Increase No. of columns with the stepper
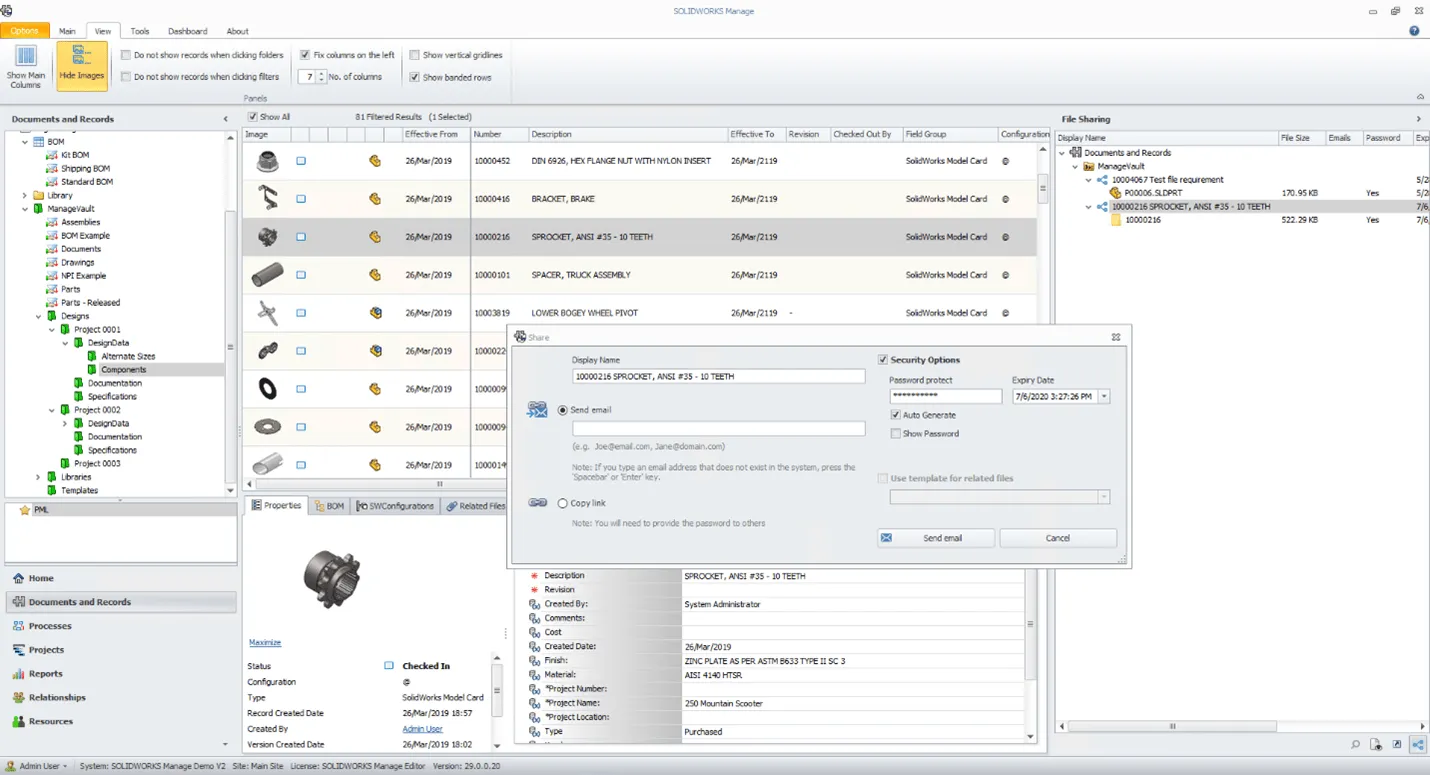 (x=321, y=72)
